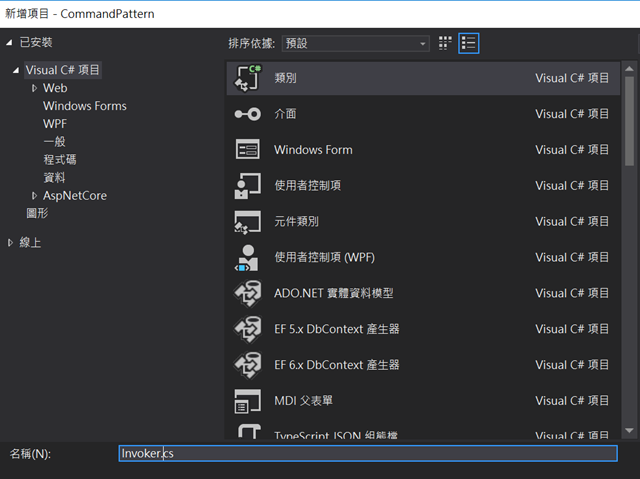Select the 線上 online category
The height and width of the screenshot is (479, 640).
pos(30,243)
